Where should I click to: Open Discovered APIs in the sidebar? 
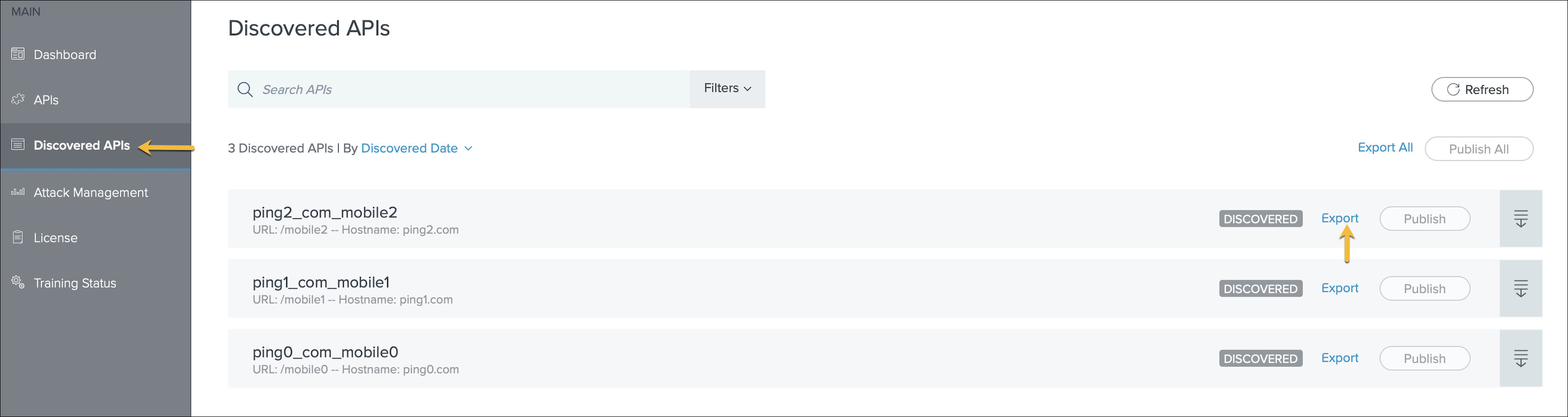[x=82, y=145]
